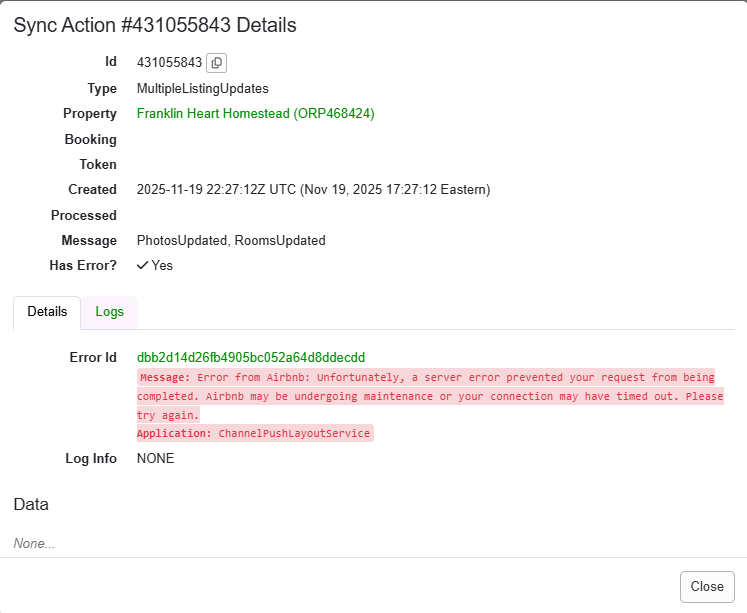This screenshot has width=747, height=613.
Task: Click the Token field label
Action: pos(98,164)
